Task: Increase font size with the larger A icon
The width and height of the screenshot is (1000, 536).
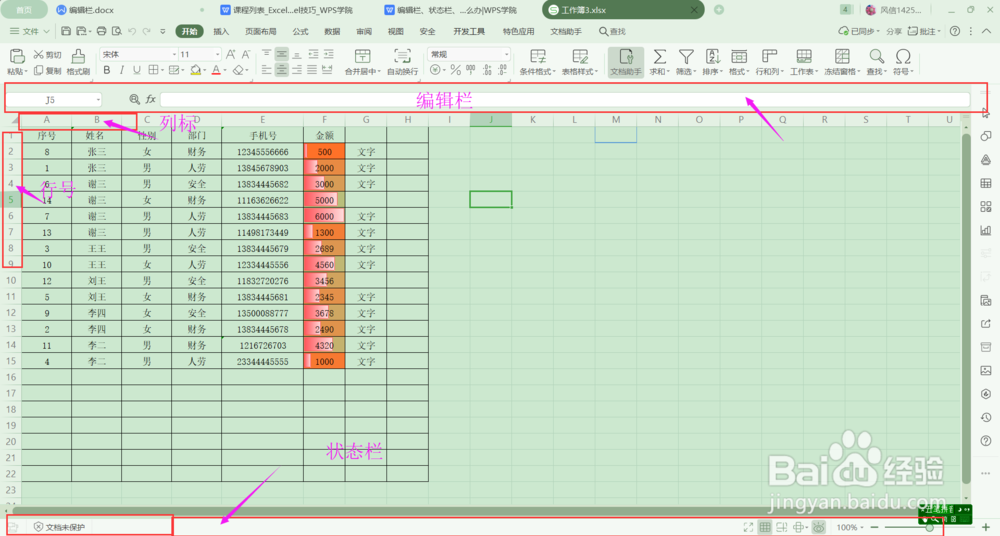Action: point(231,54)
